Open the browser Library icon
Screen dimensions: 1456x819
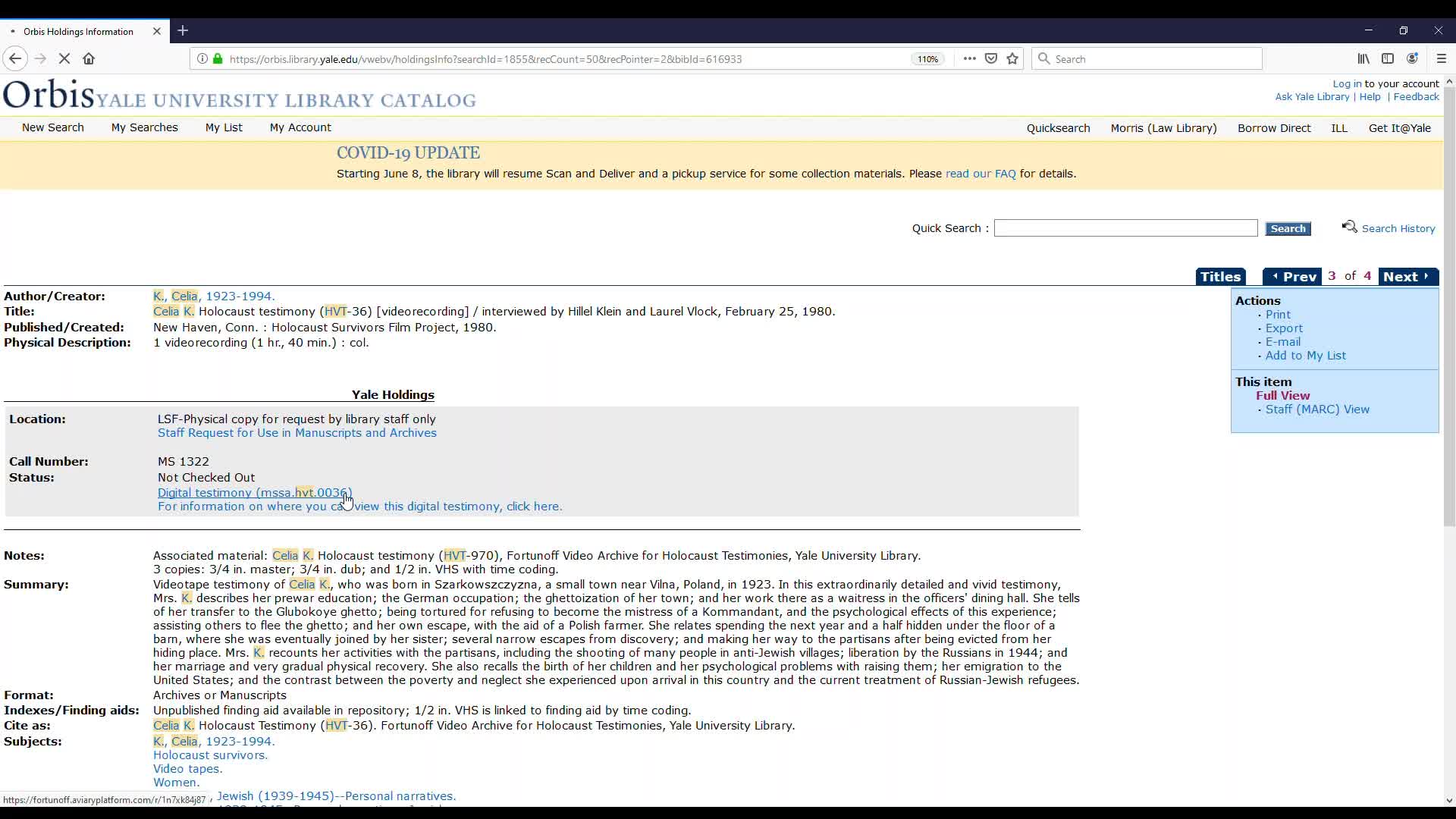pos(1363,58)
